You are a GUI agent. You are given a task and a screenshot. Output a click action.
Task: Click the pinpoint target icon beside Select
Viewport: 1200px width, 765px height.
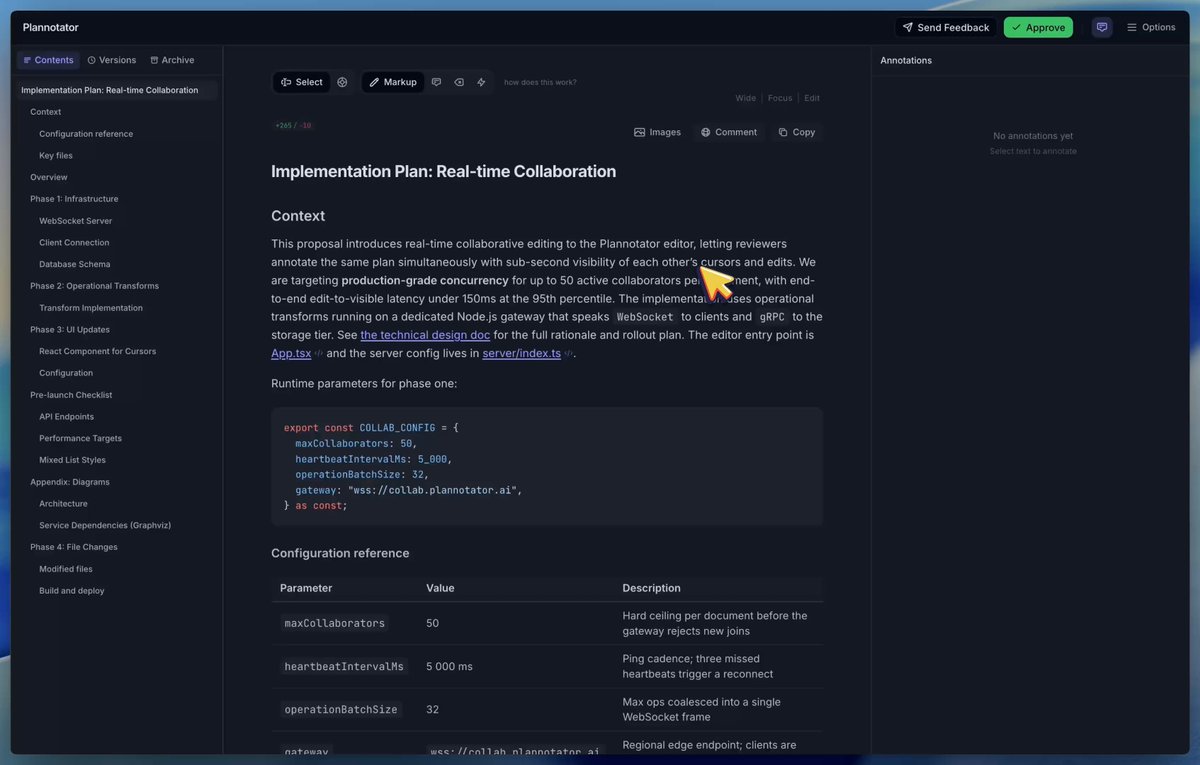pyautogui.click(x=342, y=82)
